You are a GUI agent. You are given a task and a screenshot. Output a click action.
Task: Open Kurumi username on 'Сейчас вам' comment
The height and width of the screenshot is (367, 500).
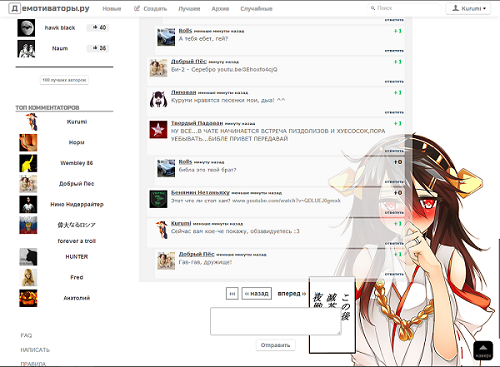click(x=181, y=223)
